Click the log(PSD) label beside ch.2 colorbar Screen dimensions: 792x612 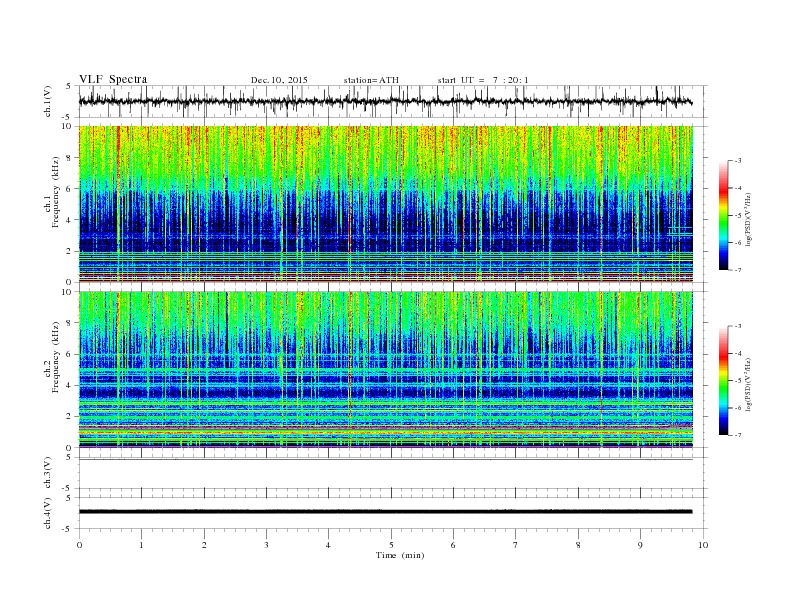tap(748, 384)
